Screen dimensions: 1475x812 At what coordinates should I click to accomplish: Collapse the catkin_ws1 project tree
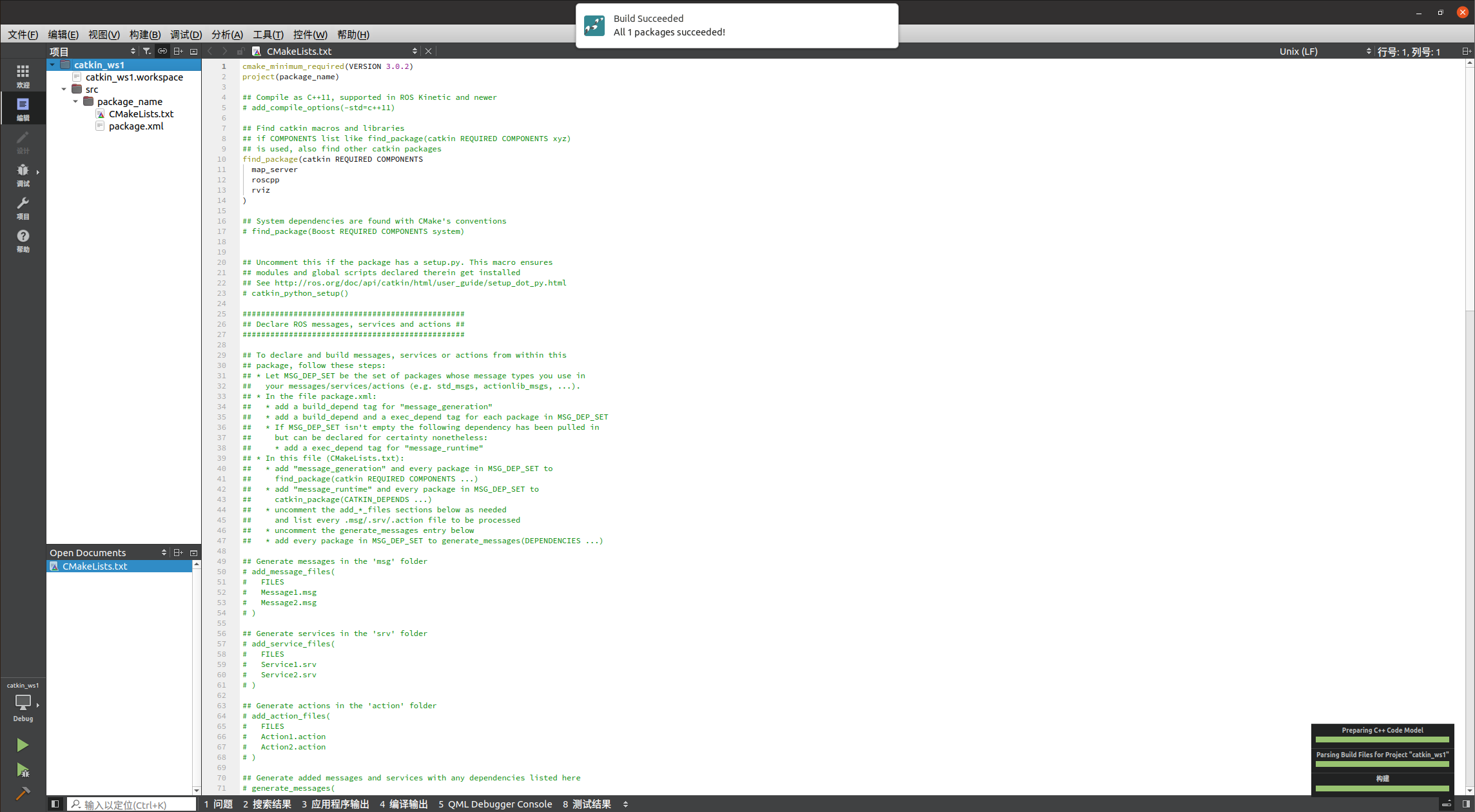[52, 64]
